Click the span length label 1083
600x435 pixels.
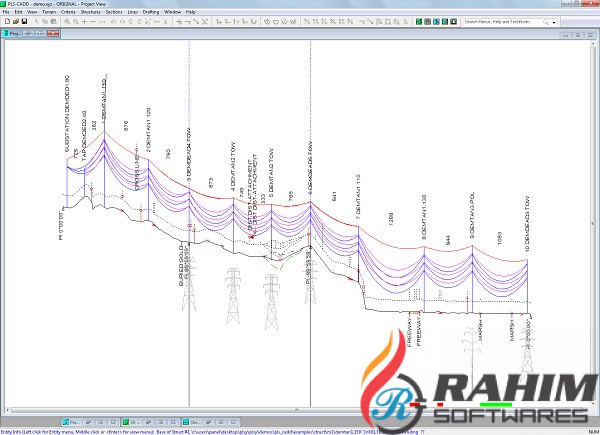pos(499,238)
